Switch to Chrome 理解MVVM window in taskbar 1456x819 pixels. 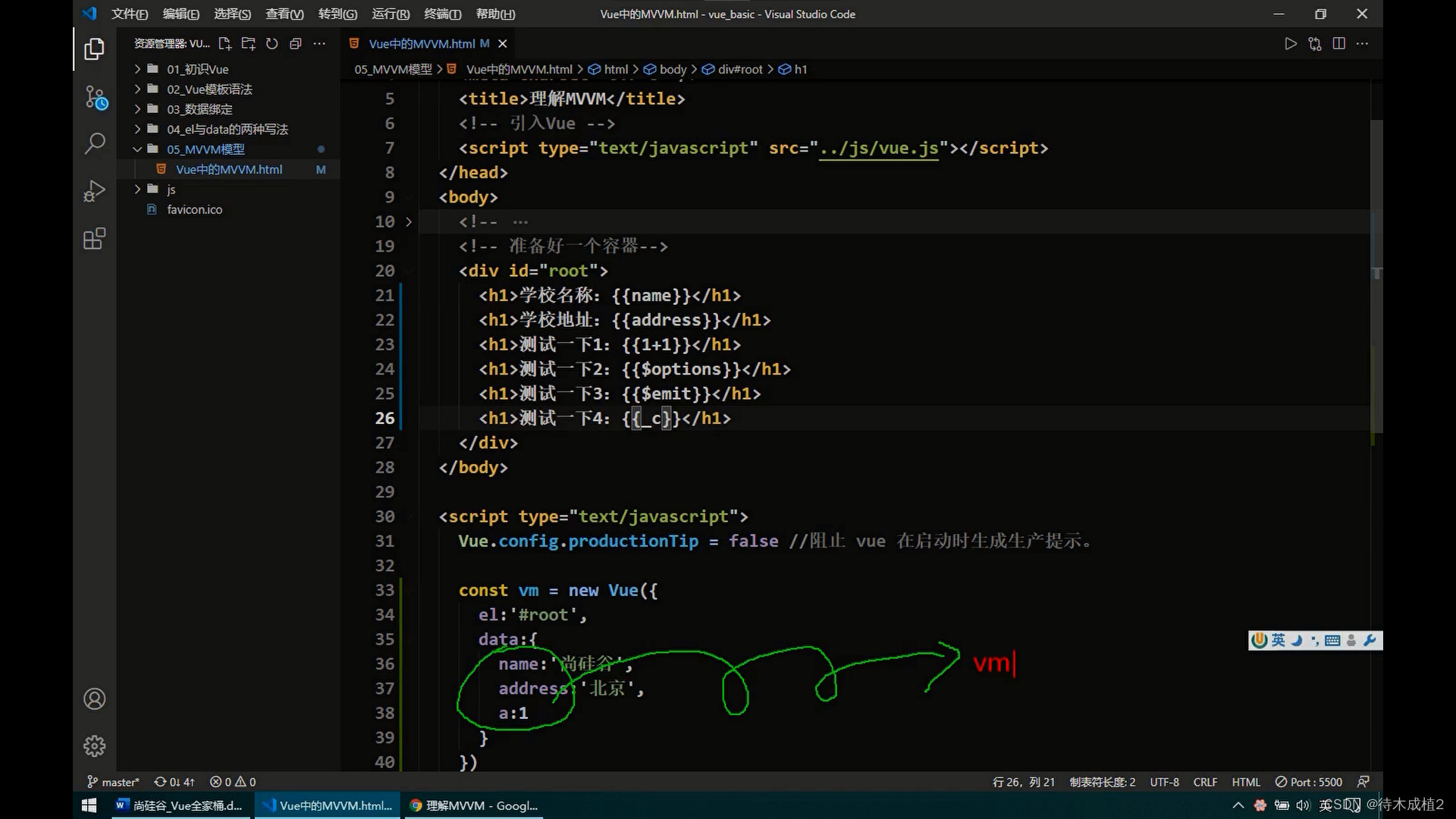pyautogui.click(x=474, y=805)
